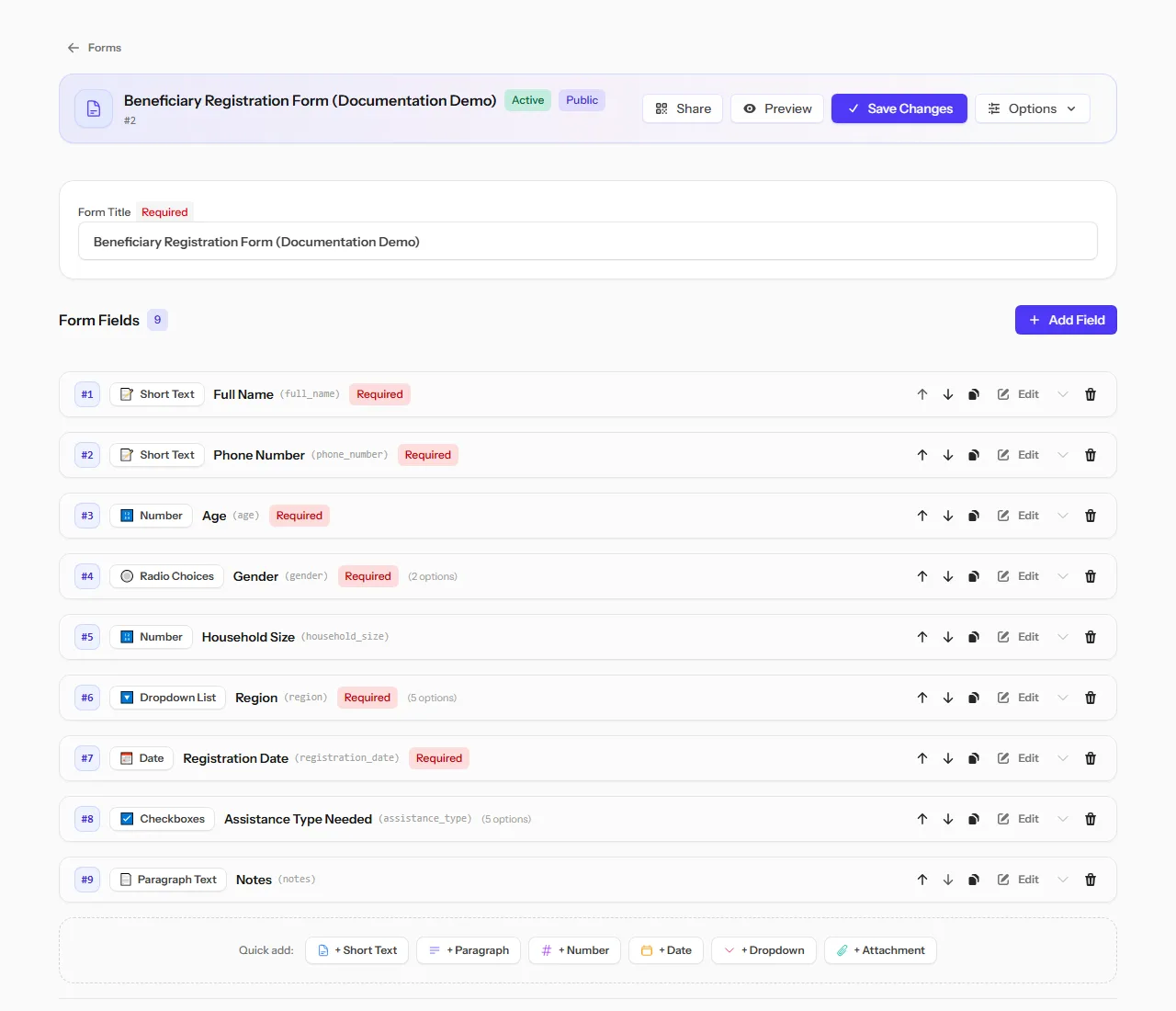Duplicate the Gender field
The height and width of the screenshot is (1011, 1176).
[974, 576]
